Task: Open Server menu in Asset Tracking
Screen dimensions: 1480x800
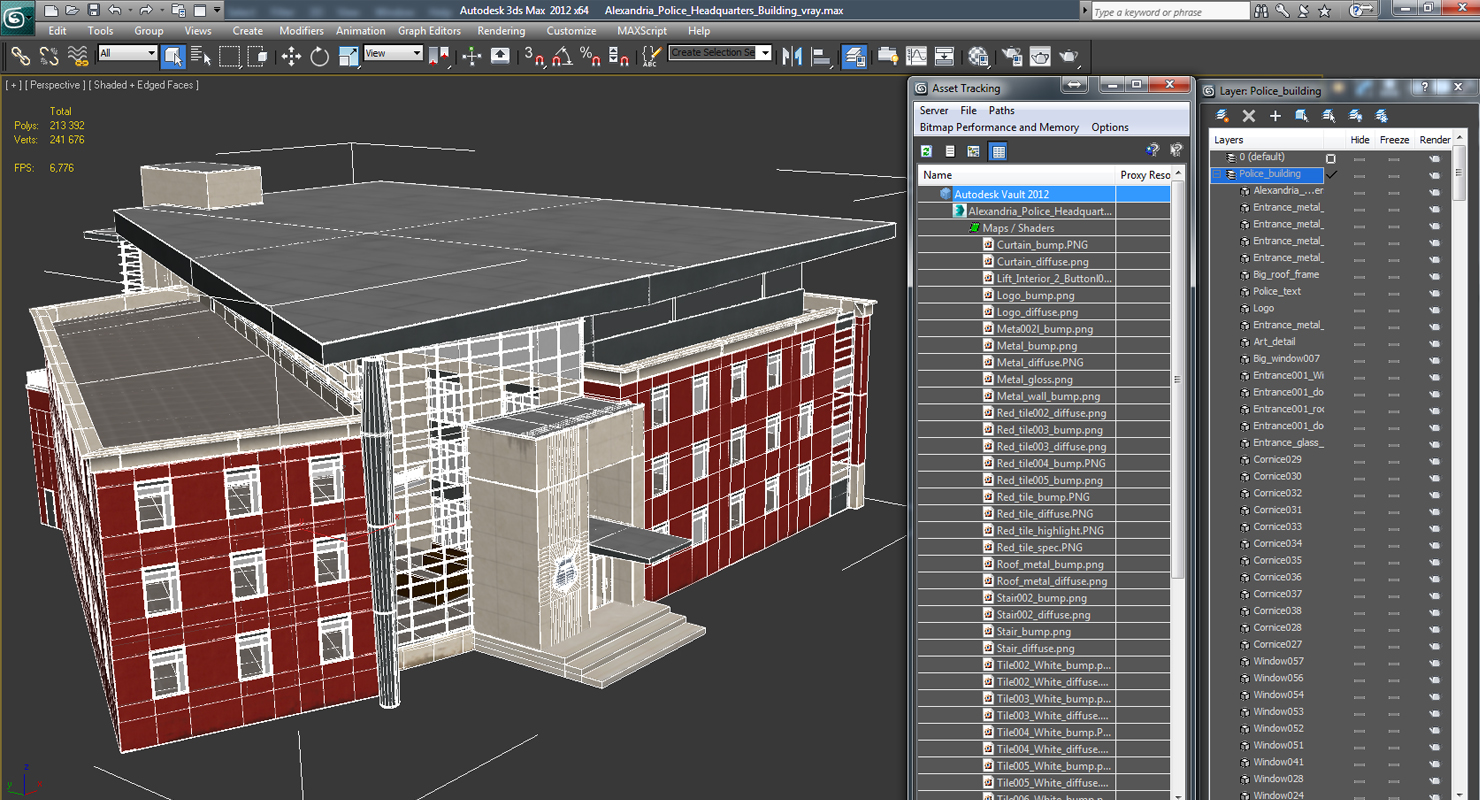Action: (934, 111)
